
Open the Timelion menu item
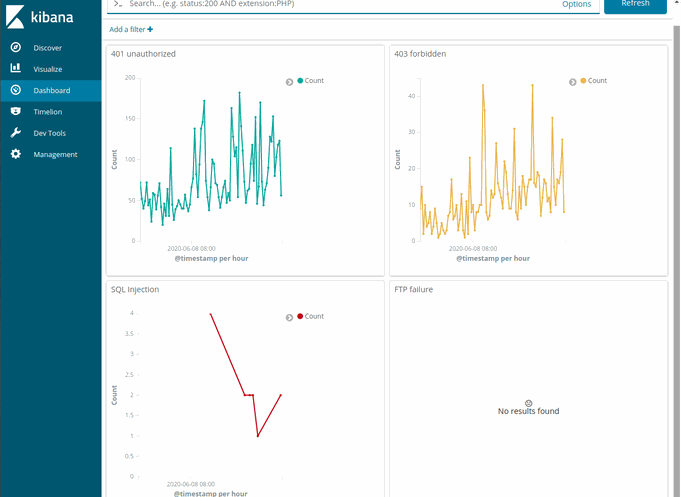coord(48,112)
